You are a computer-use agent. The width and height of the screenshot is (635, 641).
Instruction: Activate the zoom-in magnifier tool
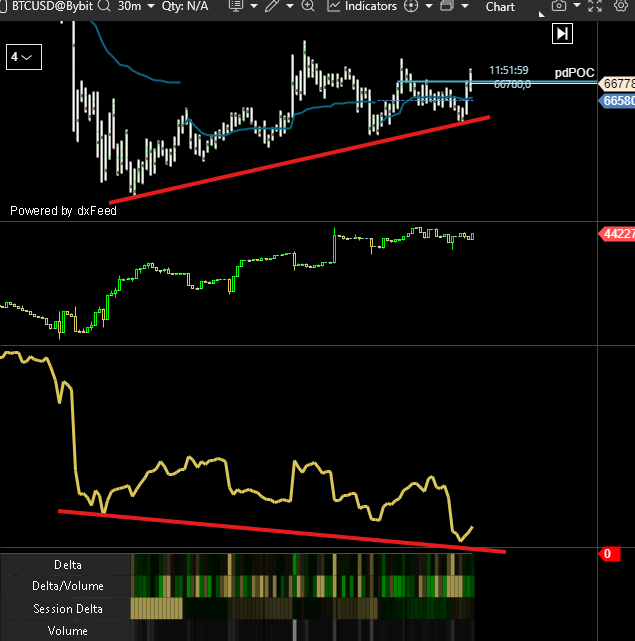coord(308,6)
